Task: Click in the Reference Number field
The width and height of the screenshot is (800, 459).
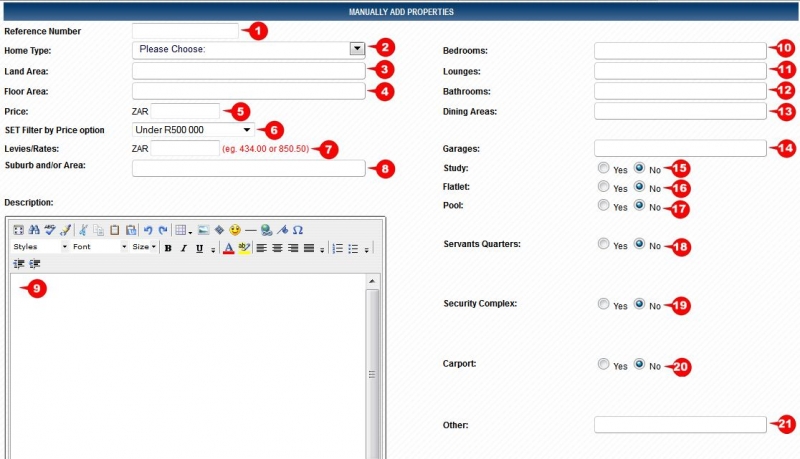Action: 185,31
